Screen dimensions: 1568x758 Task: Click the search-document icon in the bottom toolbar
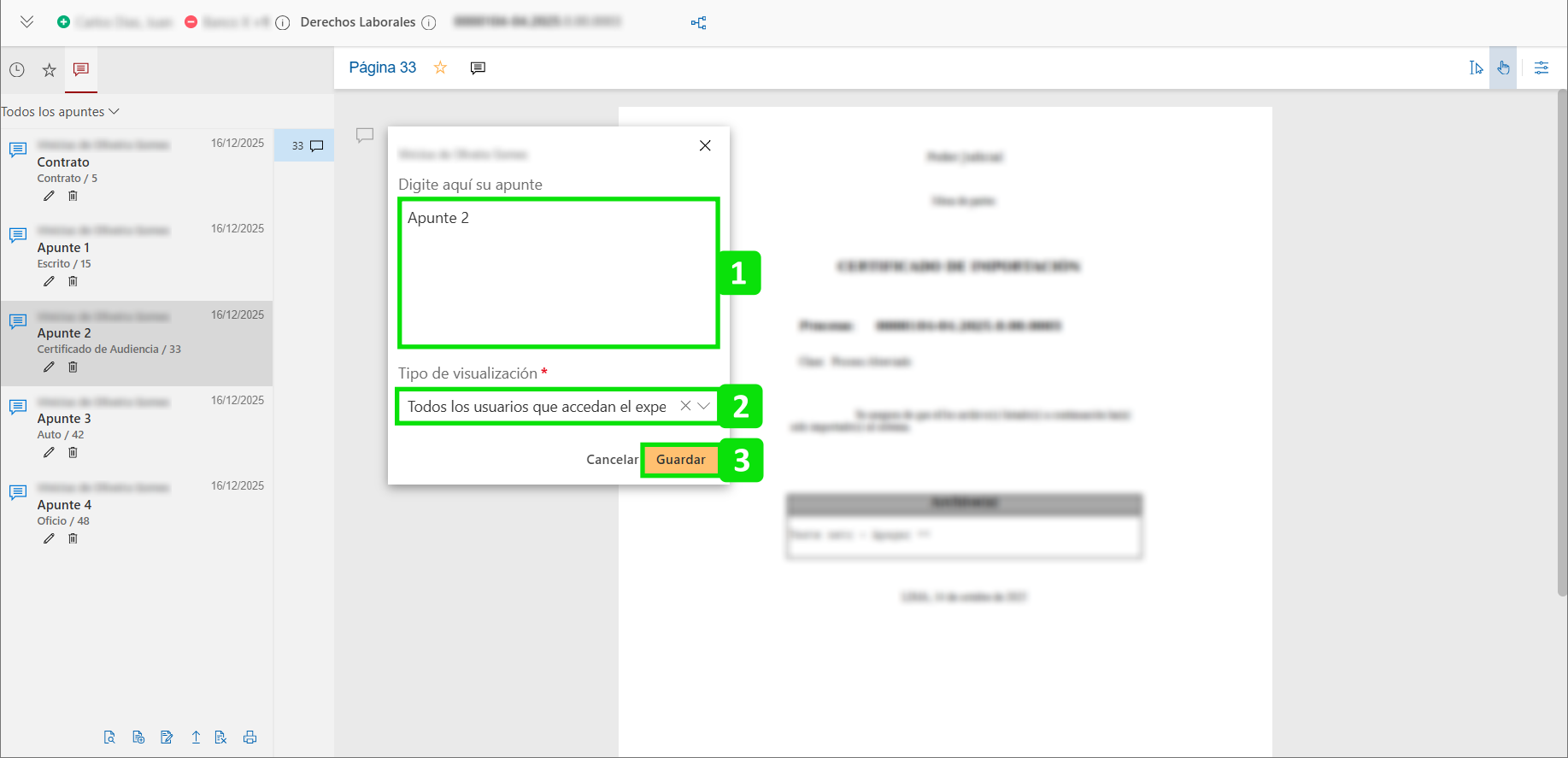click(x=109, y=737)
